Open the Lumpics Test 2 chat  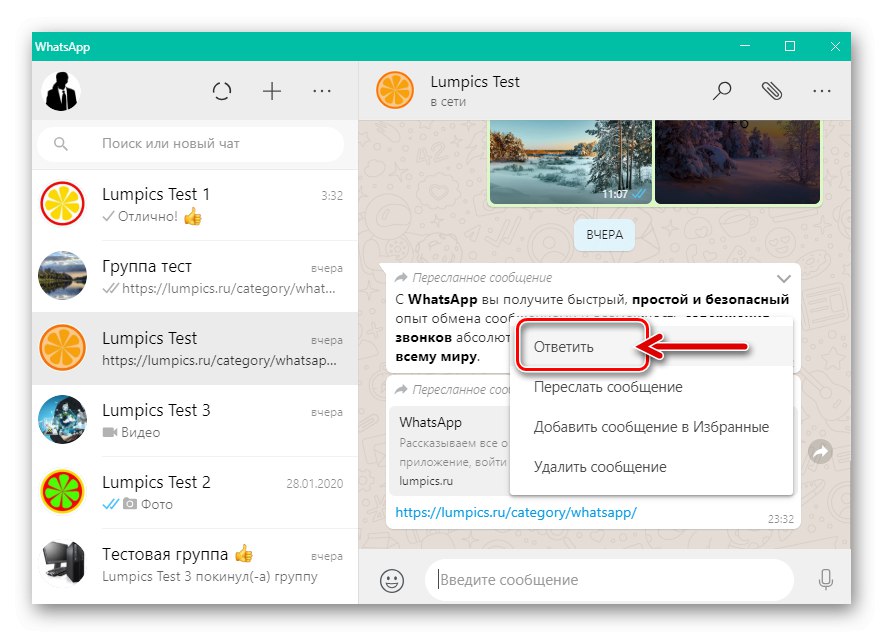[195, 492]
